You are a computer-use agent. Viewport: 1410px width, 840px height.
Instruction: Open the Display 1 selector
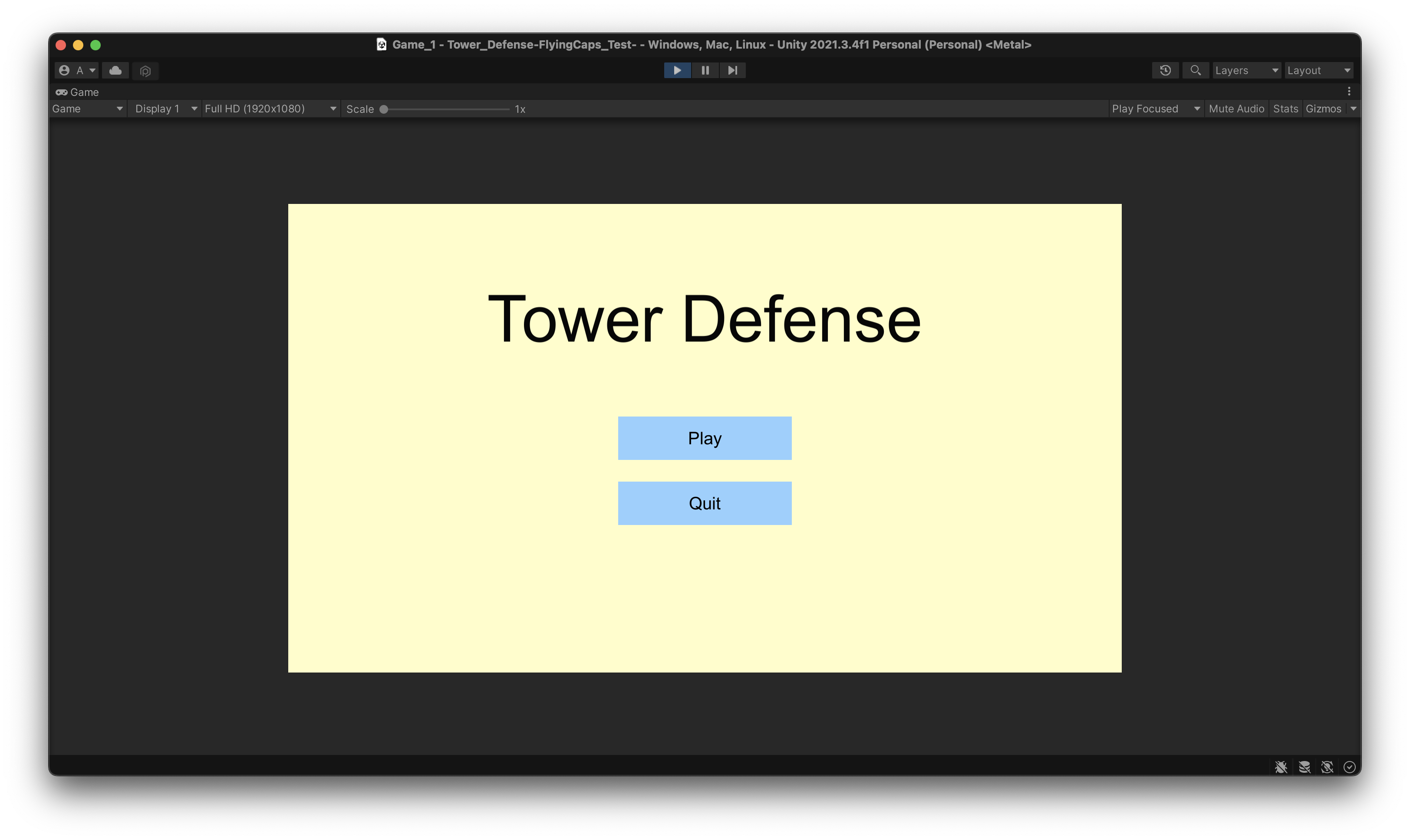point(164,108)
